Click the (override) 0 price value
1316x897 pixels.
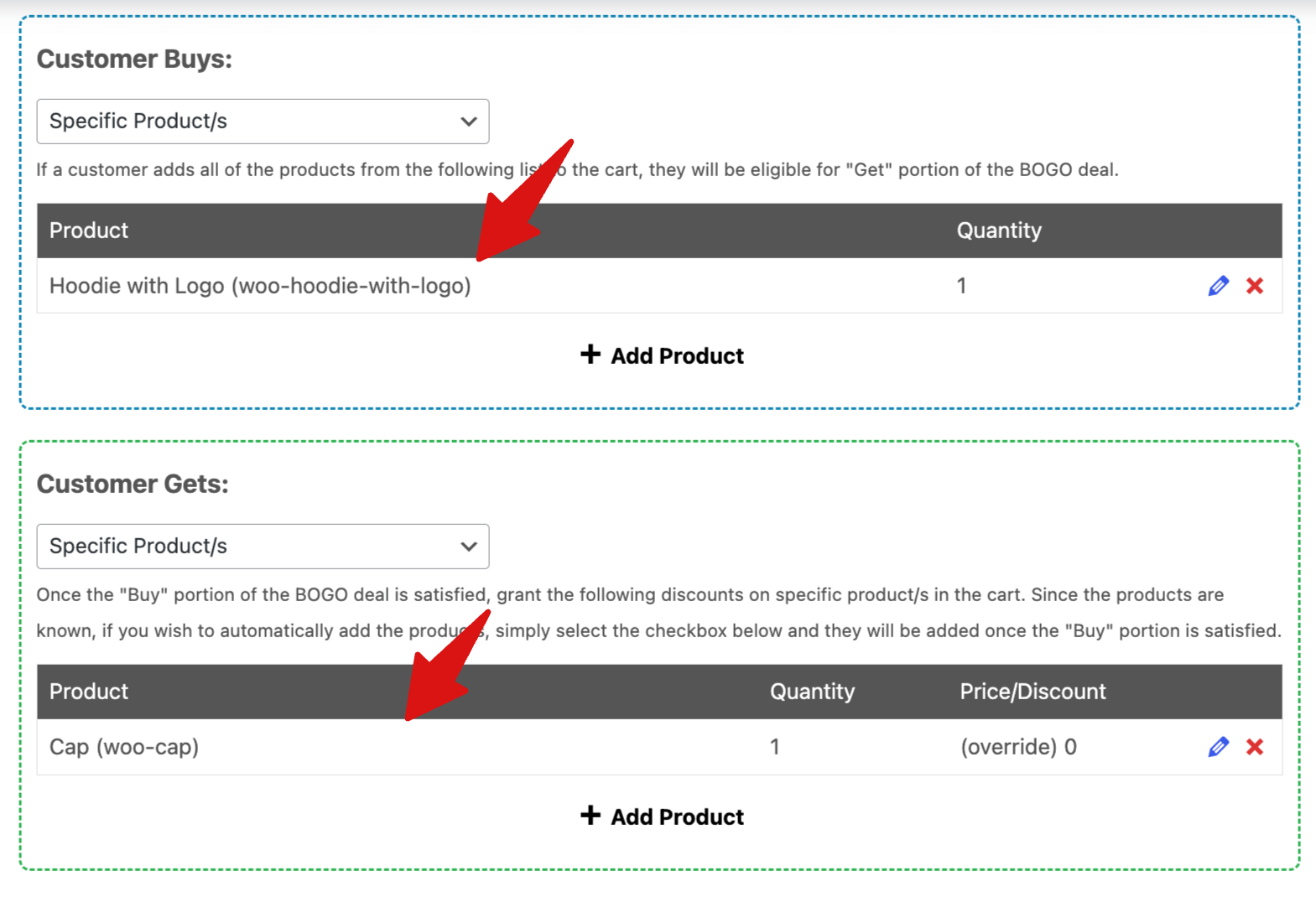pyautogui.click(x=1018, y=747)
